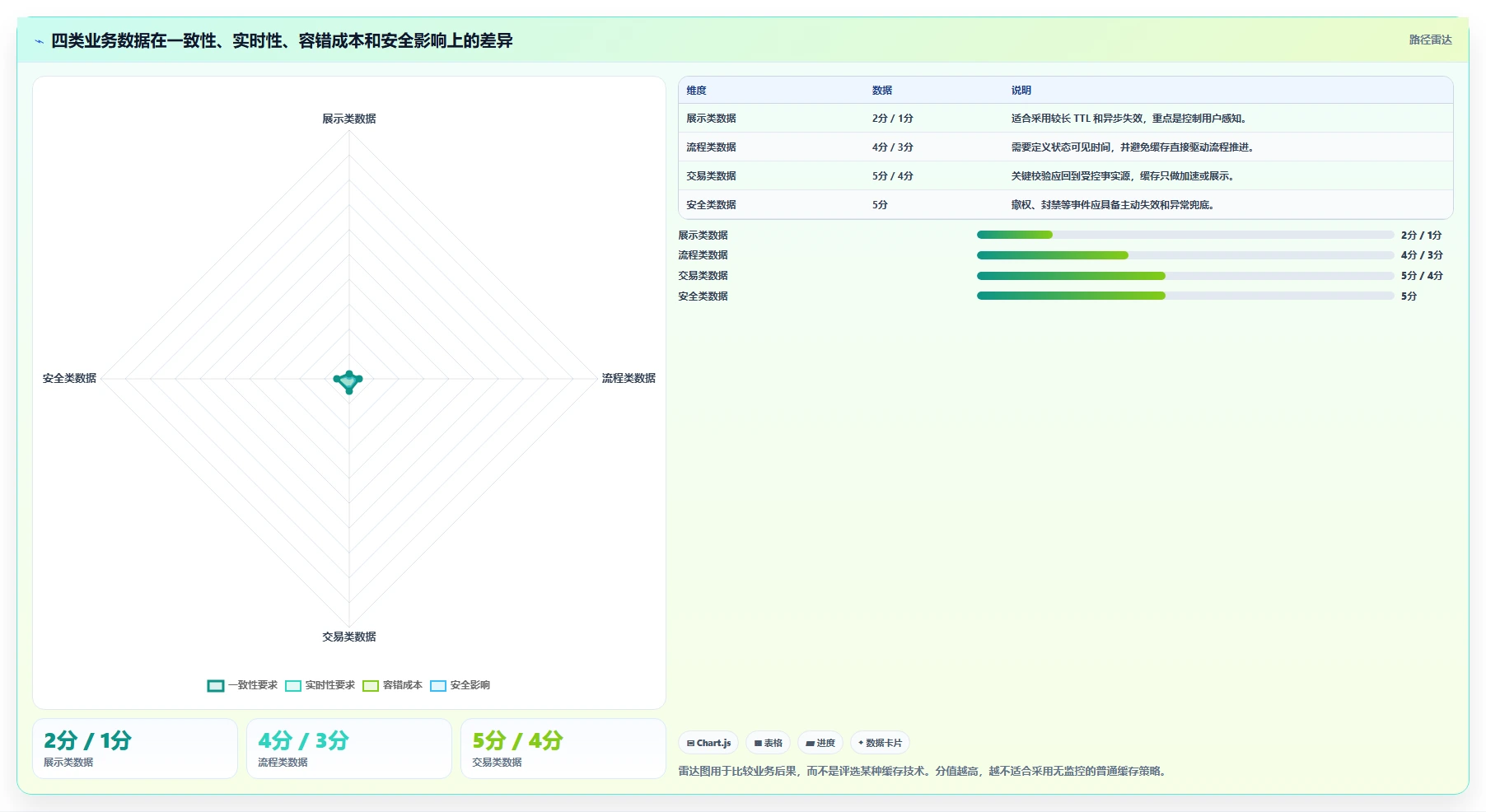Click the footnote text about 雷达图
Screen dimensions: 1486x812
(x=923, y=772)
